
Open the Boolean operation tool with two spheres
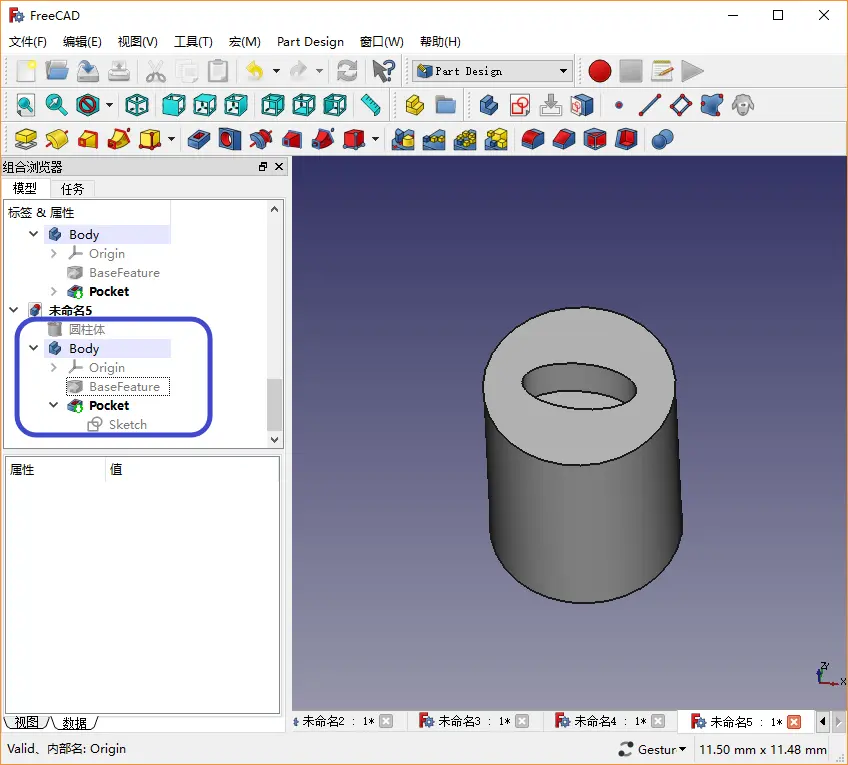[662, 139]
